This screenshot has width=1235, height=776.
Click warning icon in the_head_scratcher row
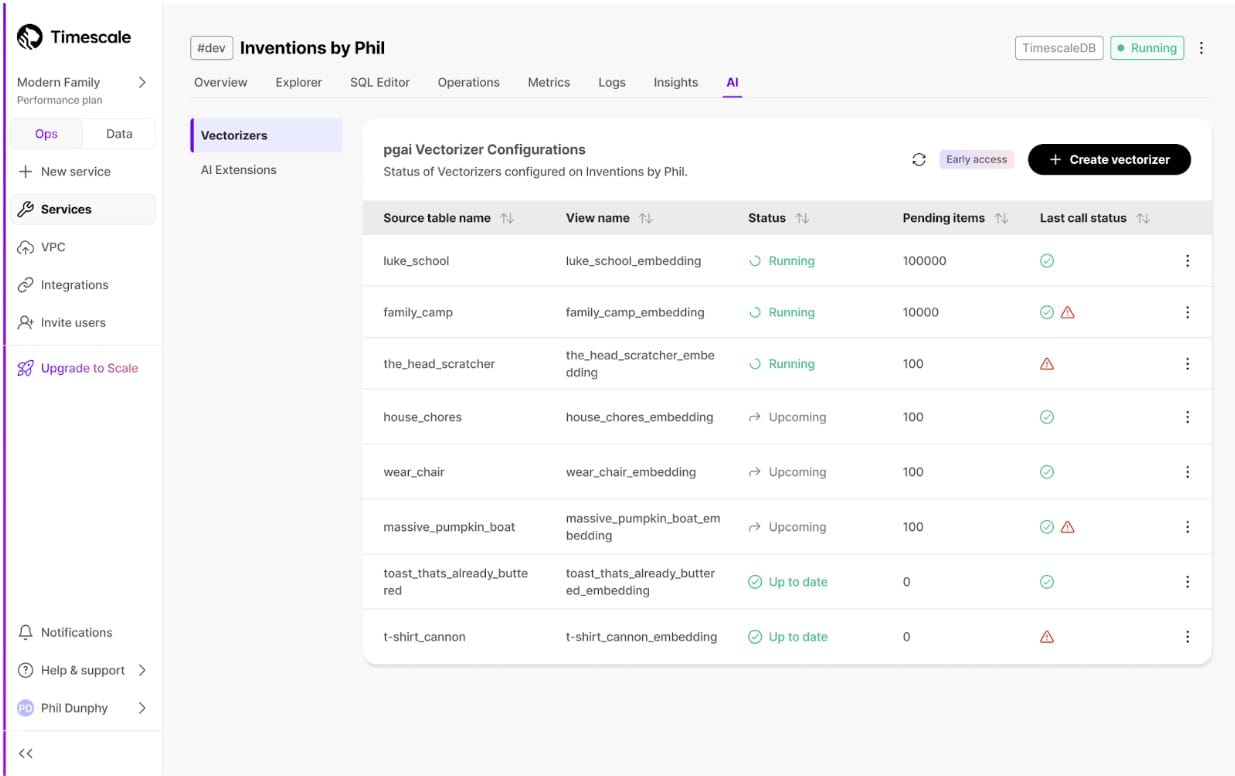pos(1047,364)
